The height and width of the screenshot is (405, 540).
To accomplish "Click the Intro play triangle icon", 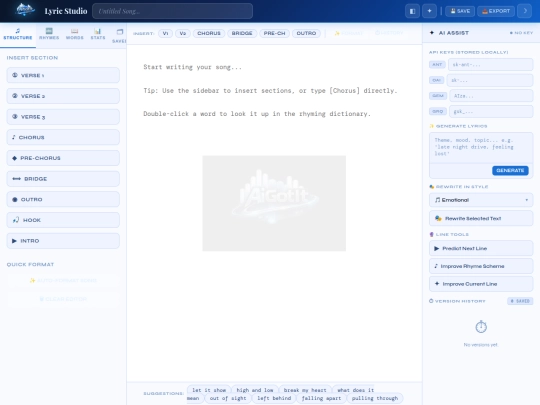I will tap(14, 241).
